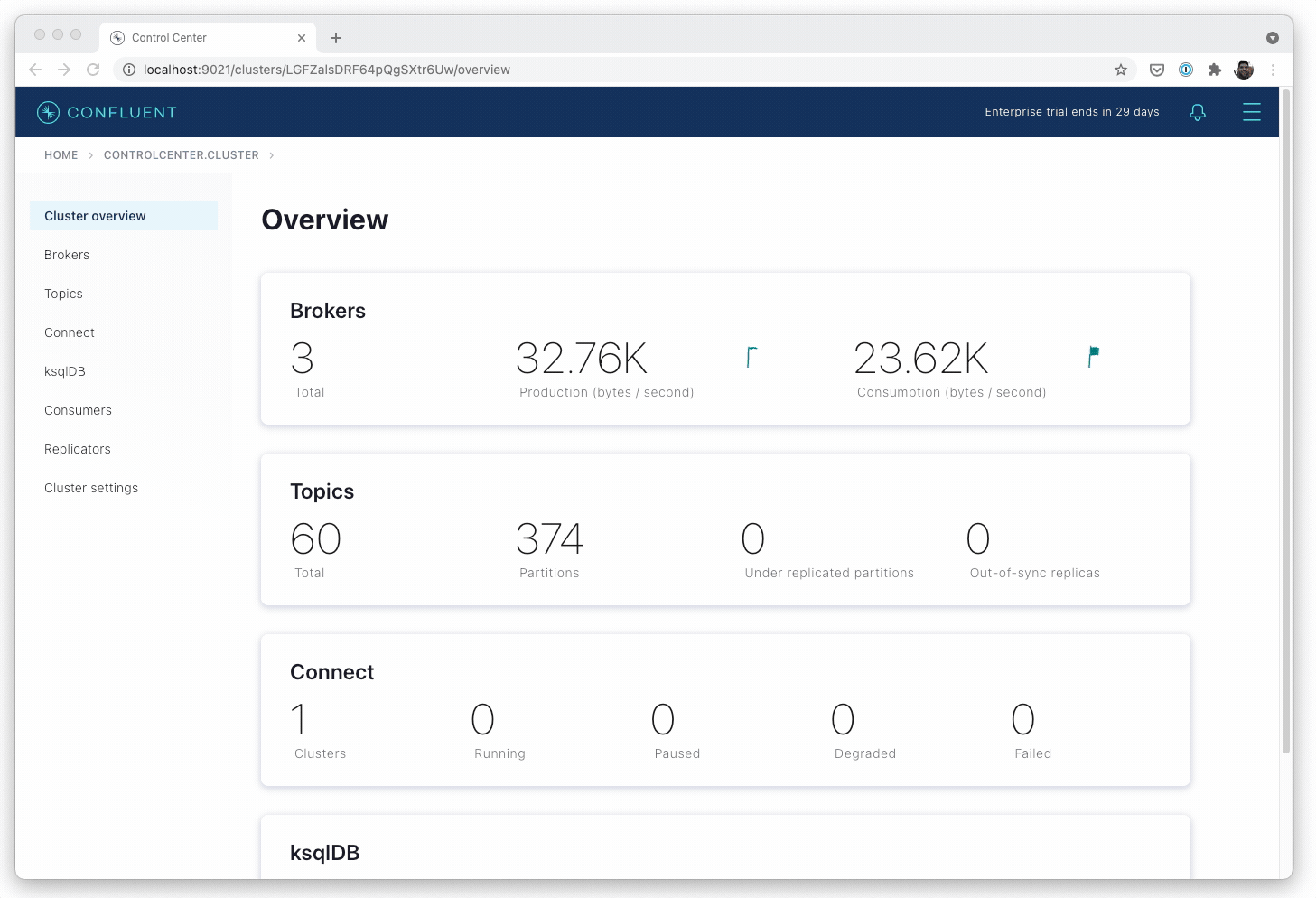Viewport: 1316px width, 898px height.
Task: Reload the page
Action: (x=93, y=70)
